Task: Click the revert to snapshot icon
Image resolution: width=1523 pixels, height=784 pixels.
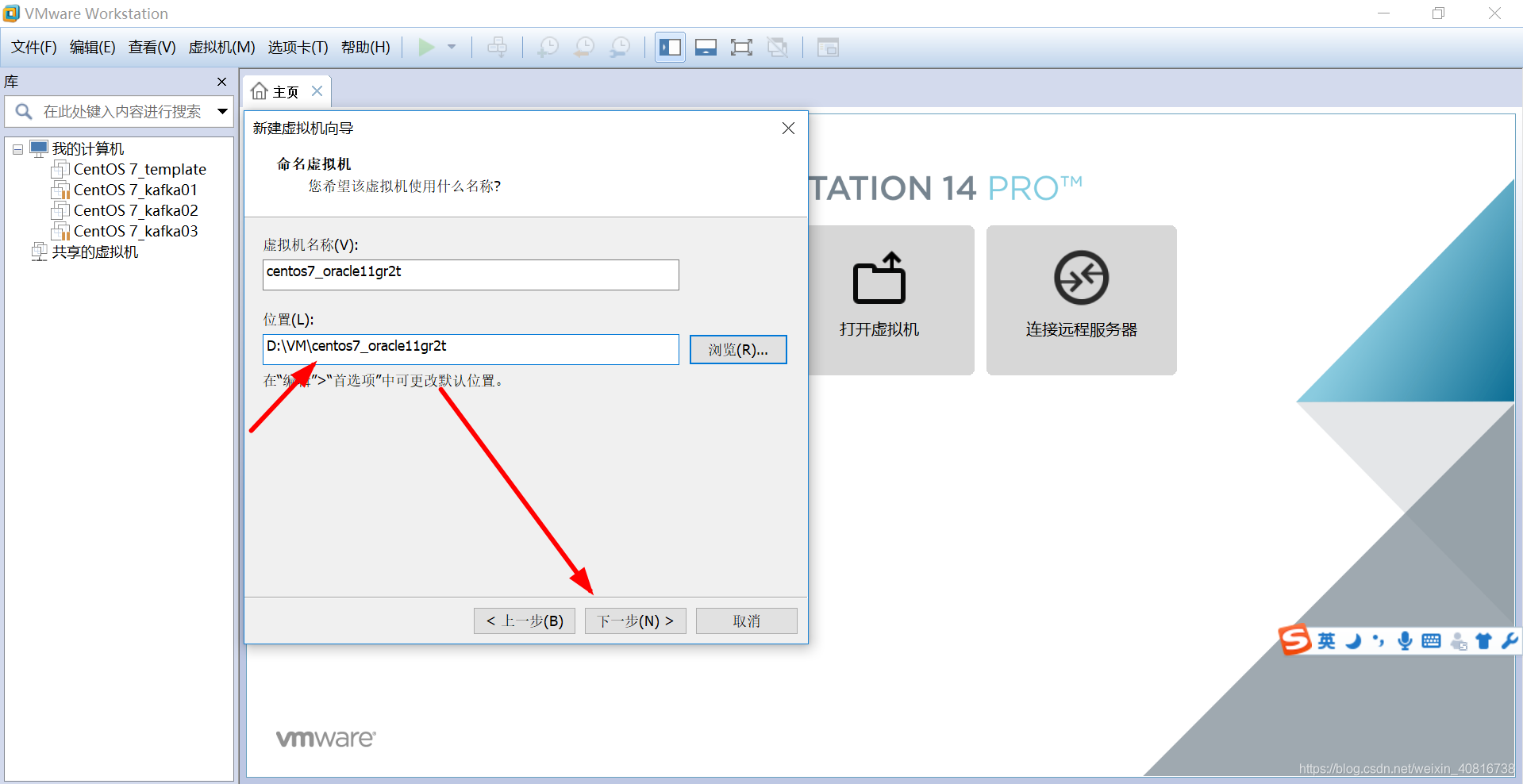Action: click(x=584, y=48)
